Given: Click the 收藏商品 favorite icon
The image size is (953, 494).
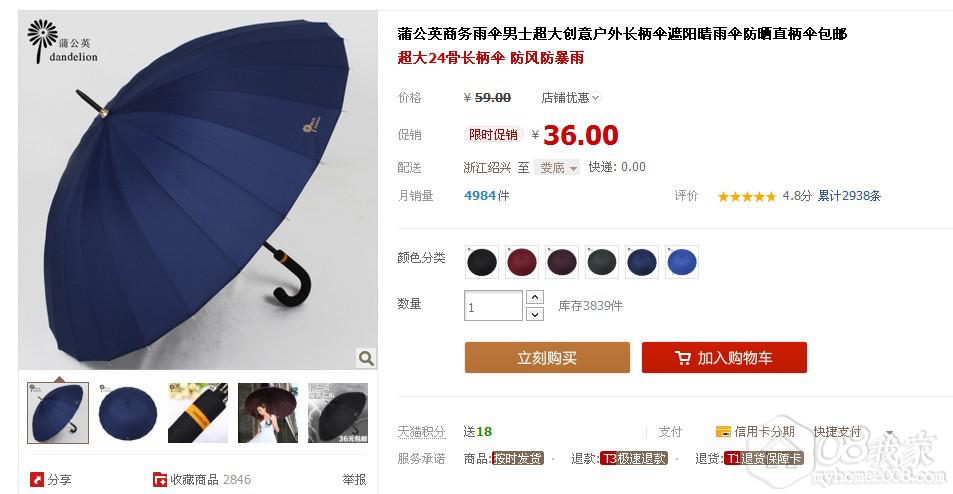Looking at the screenshot, I should tap(160, 479).
